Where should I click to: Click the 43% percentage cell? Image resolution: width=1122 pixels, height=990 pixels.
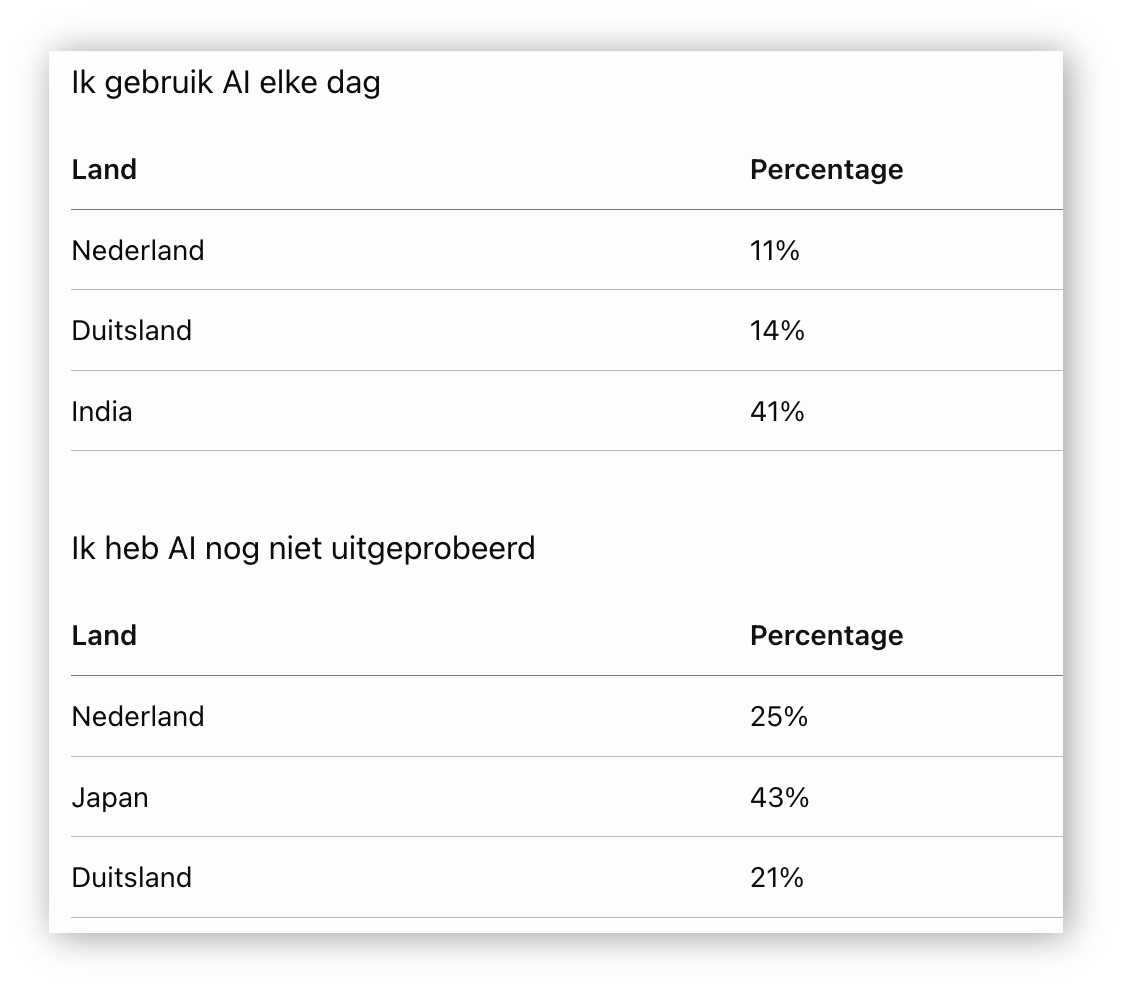coord(779,797)
